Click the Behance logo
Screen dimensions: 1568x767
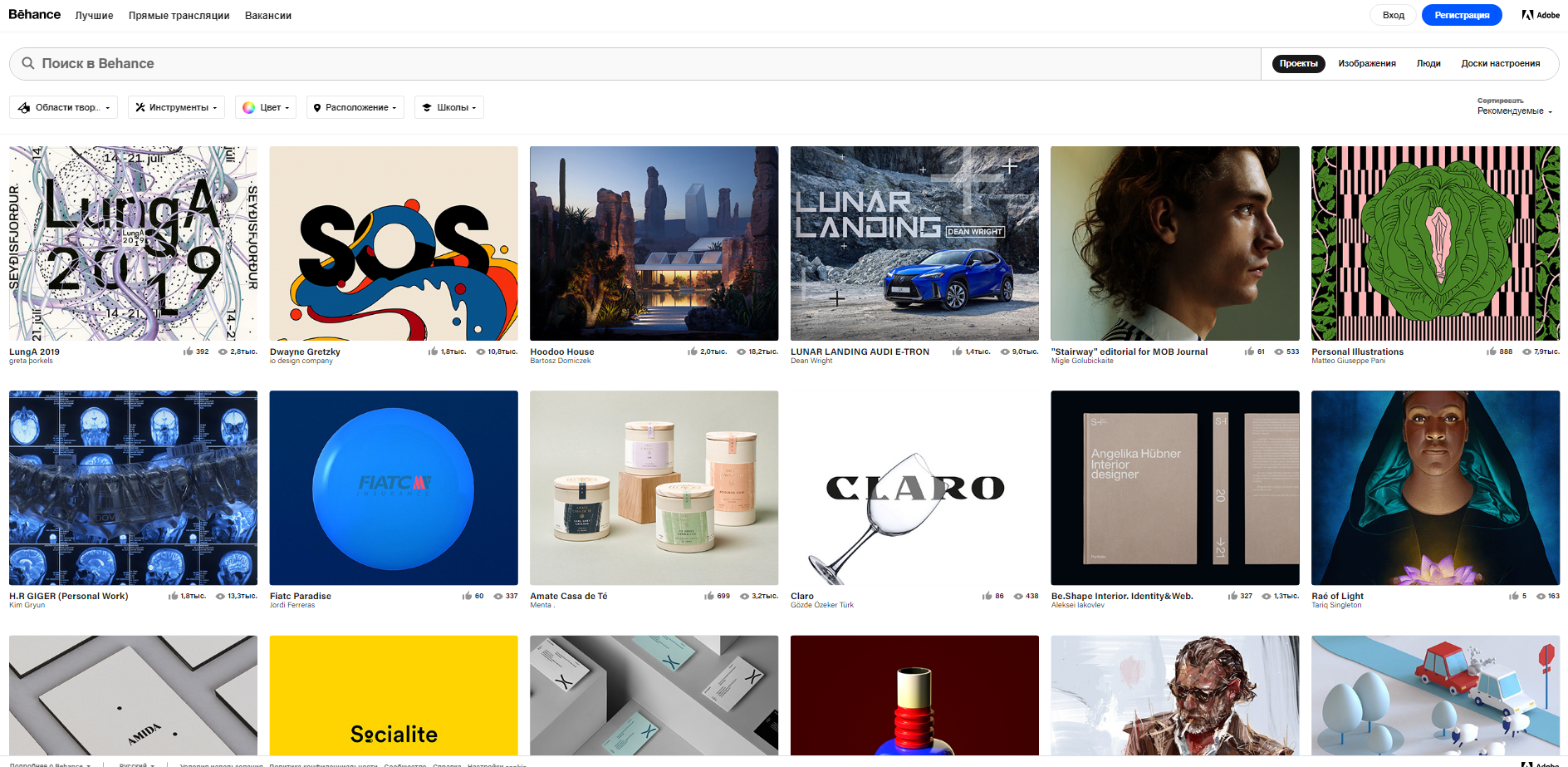(x=34, y=15)
